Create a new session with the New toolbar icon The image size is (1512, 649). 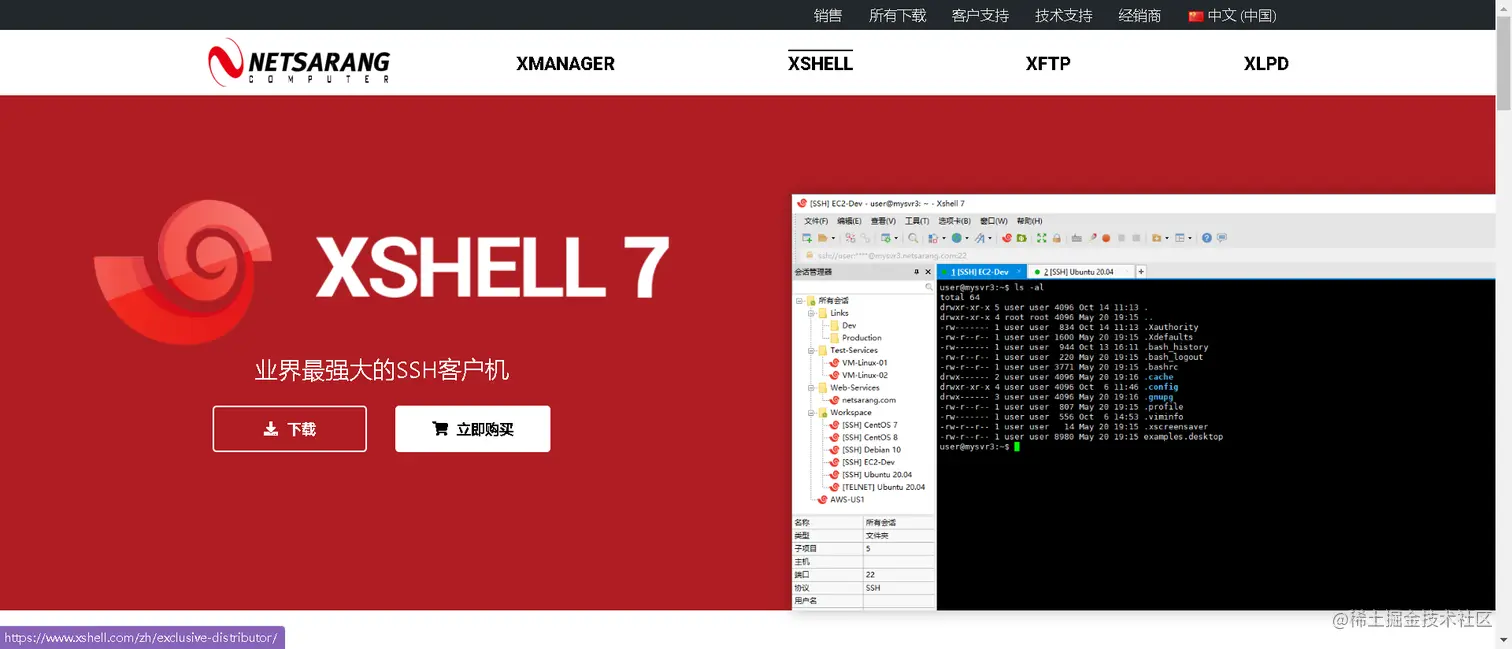(806, 238)
